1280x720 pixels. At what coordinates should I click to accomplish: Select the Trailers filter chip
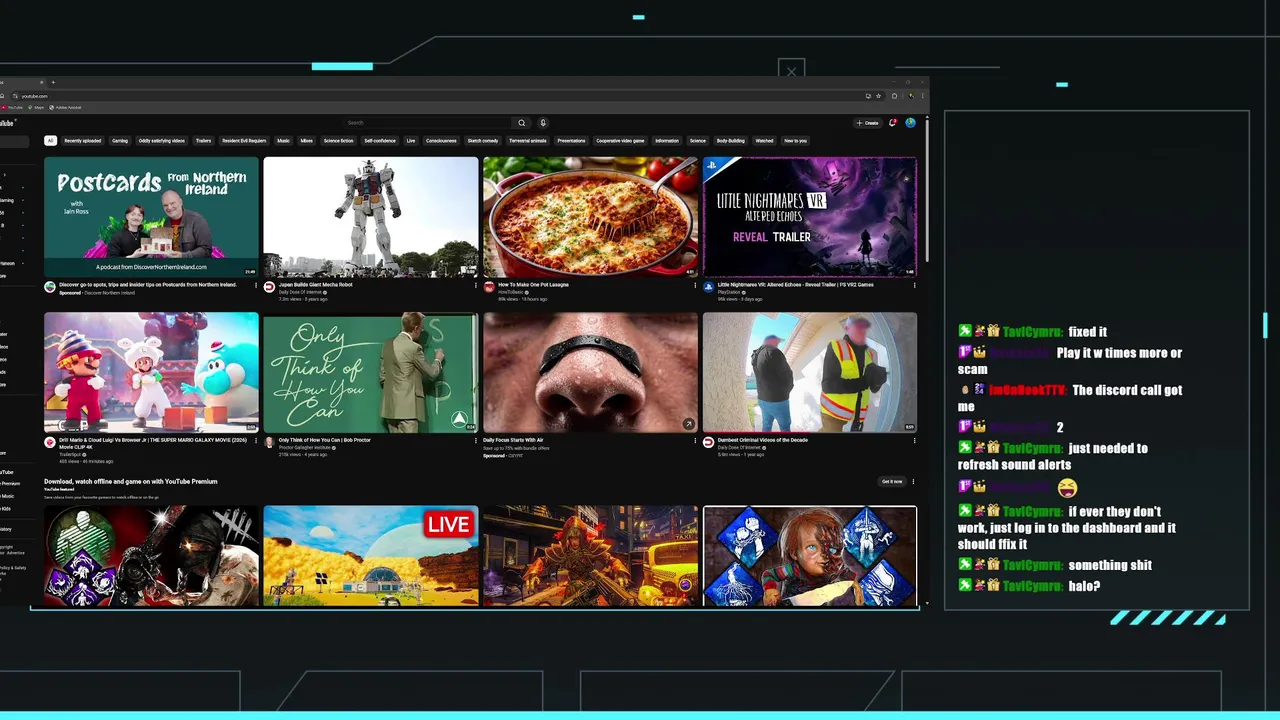(x=204, y=141)
